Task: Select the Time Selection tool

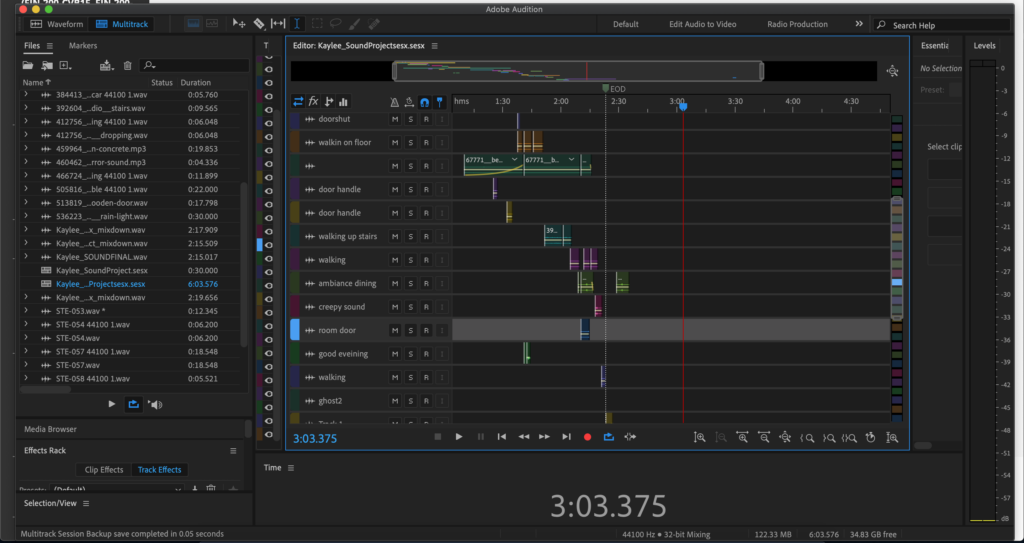Action: 297,23
